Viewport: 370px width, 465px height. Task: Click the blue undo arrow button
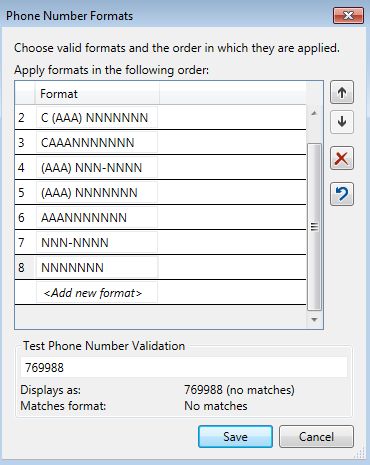[342, 194]
